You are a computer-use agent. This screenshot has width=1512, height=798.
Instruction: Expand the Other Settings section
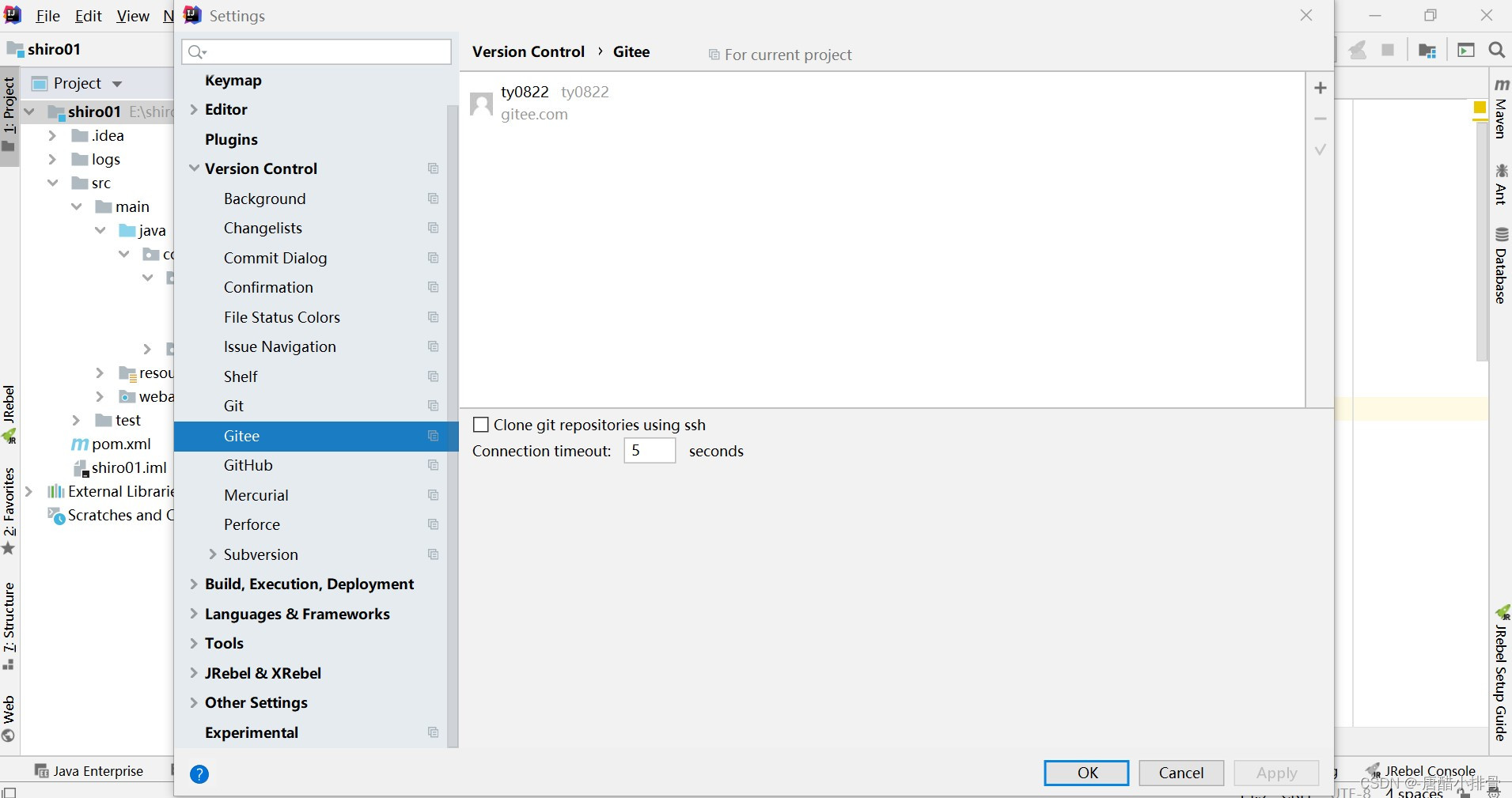194,702
